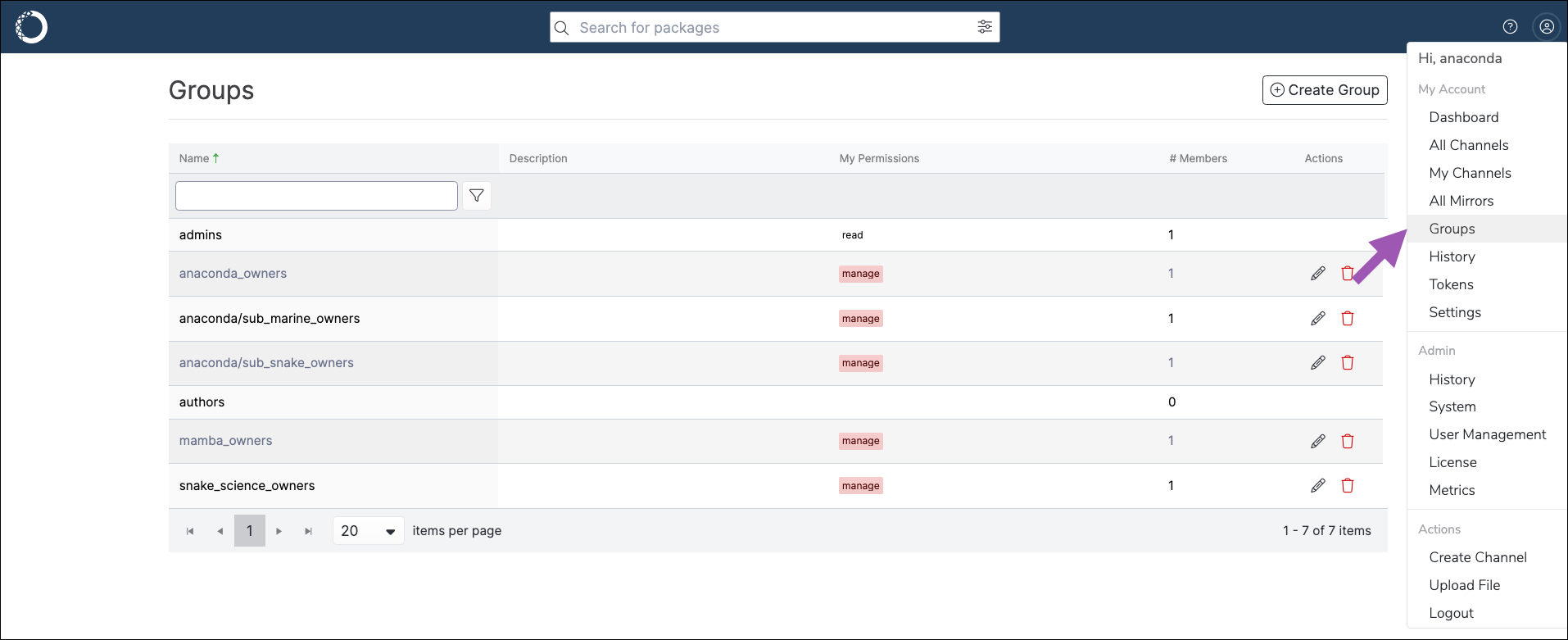Image resolution: width=1568 pixels, height=640 pixels.
Task: Click the Anaconda logo icon
Action: [31, 27]
